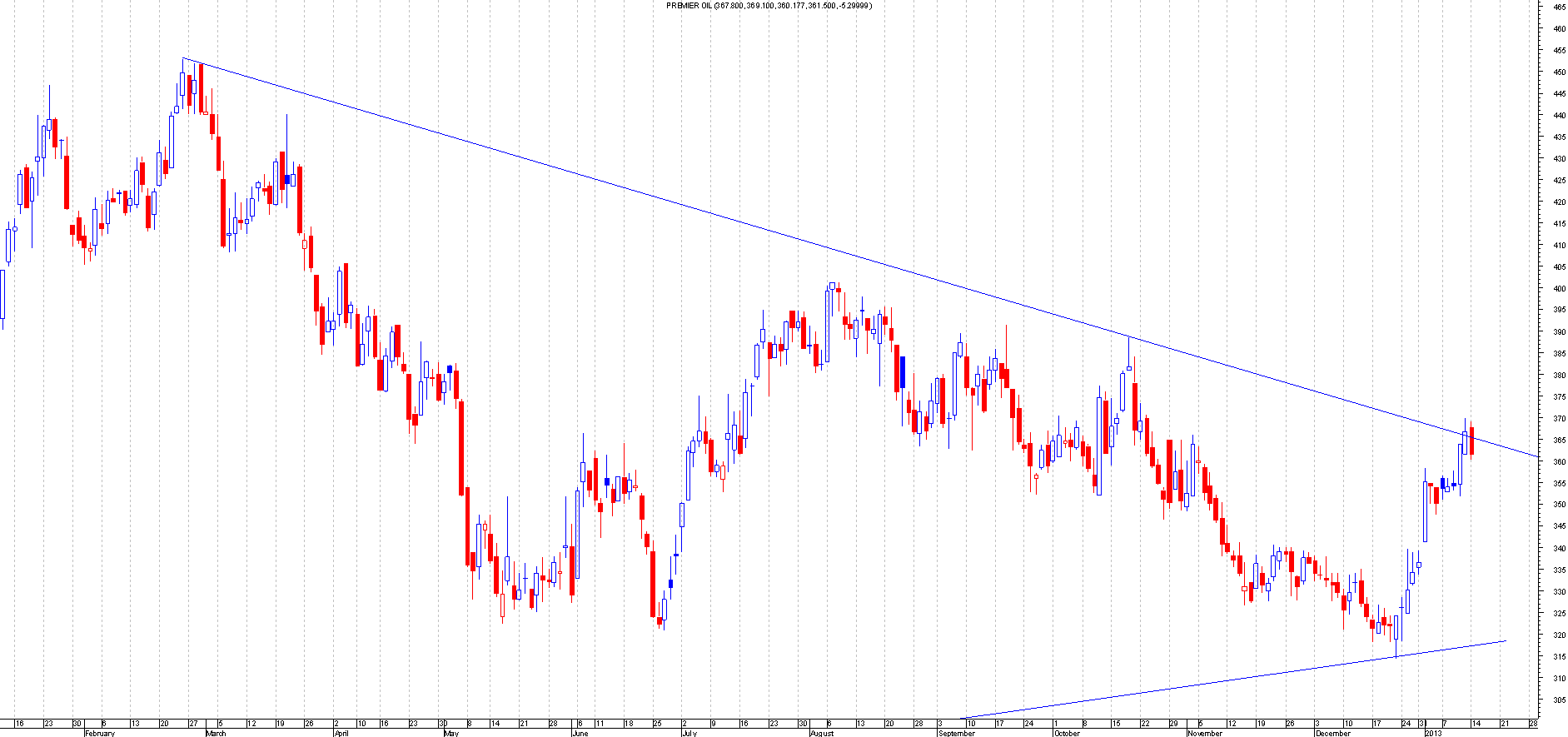Image resolution: width=1568 pixels, height=737 pixels.
Task: Click the August label on date axis
Action: pos(822,733)
